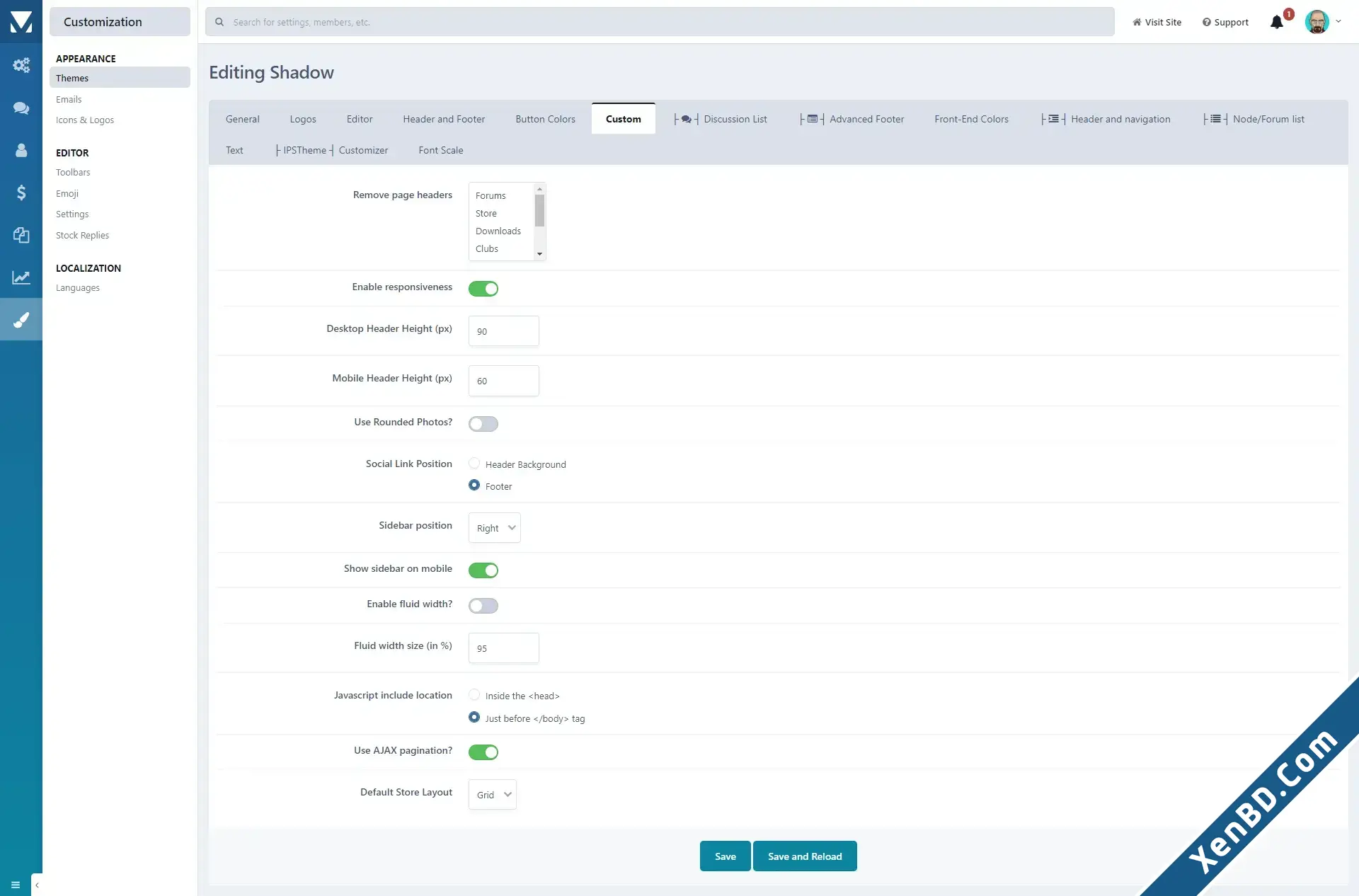Open the Advanced Footer tab
Image resolution: width=1359 pixels, height=896 pixels.
pyautogui.click(x=852, y=119)
